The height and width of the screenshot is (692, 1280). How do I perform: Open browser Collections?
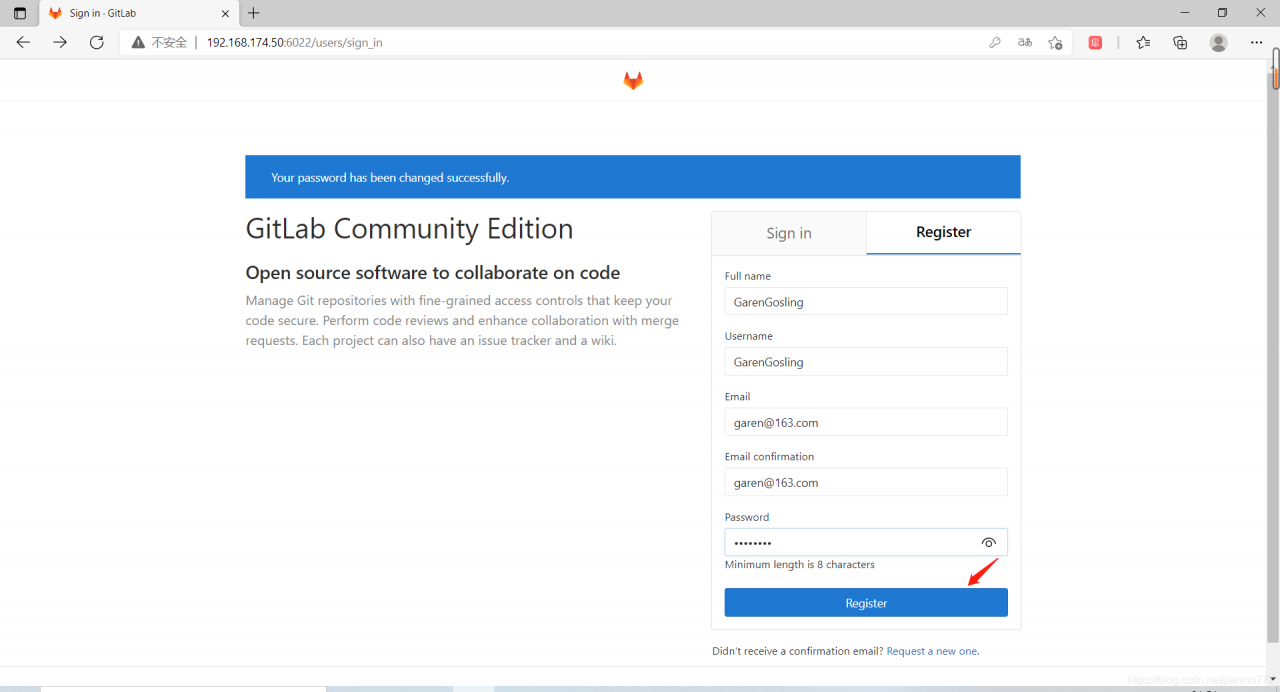pyautogui.click(x=1180, y=42)
